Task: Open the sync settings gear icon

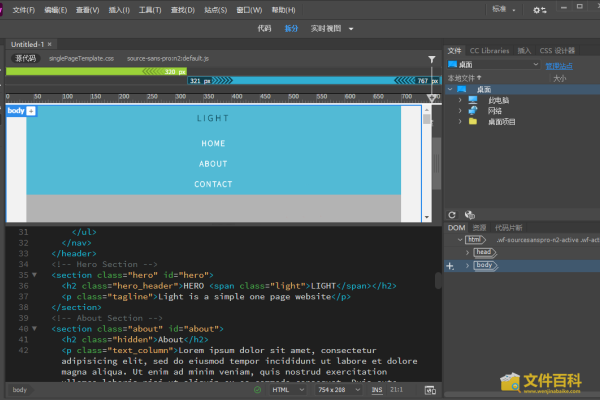Action: coord(540,10)
